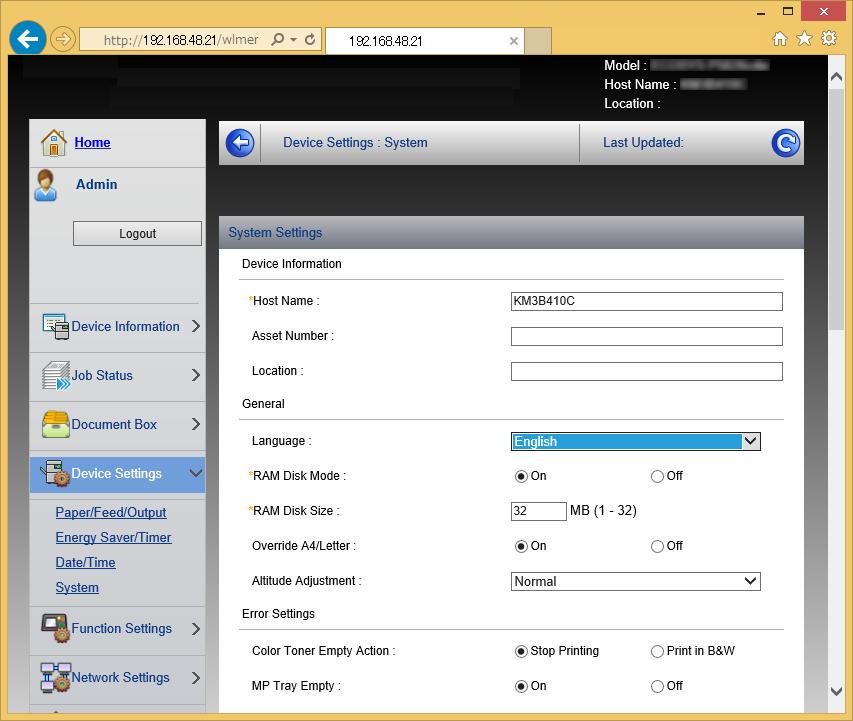
Task: Click the Document Box sidebar icon
Action: pyautogui.click(x=56, y=424)
